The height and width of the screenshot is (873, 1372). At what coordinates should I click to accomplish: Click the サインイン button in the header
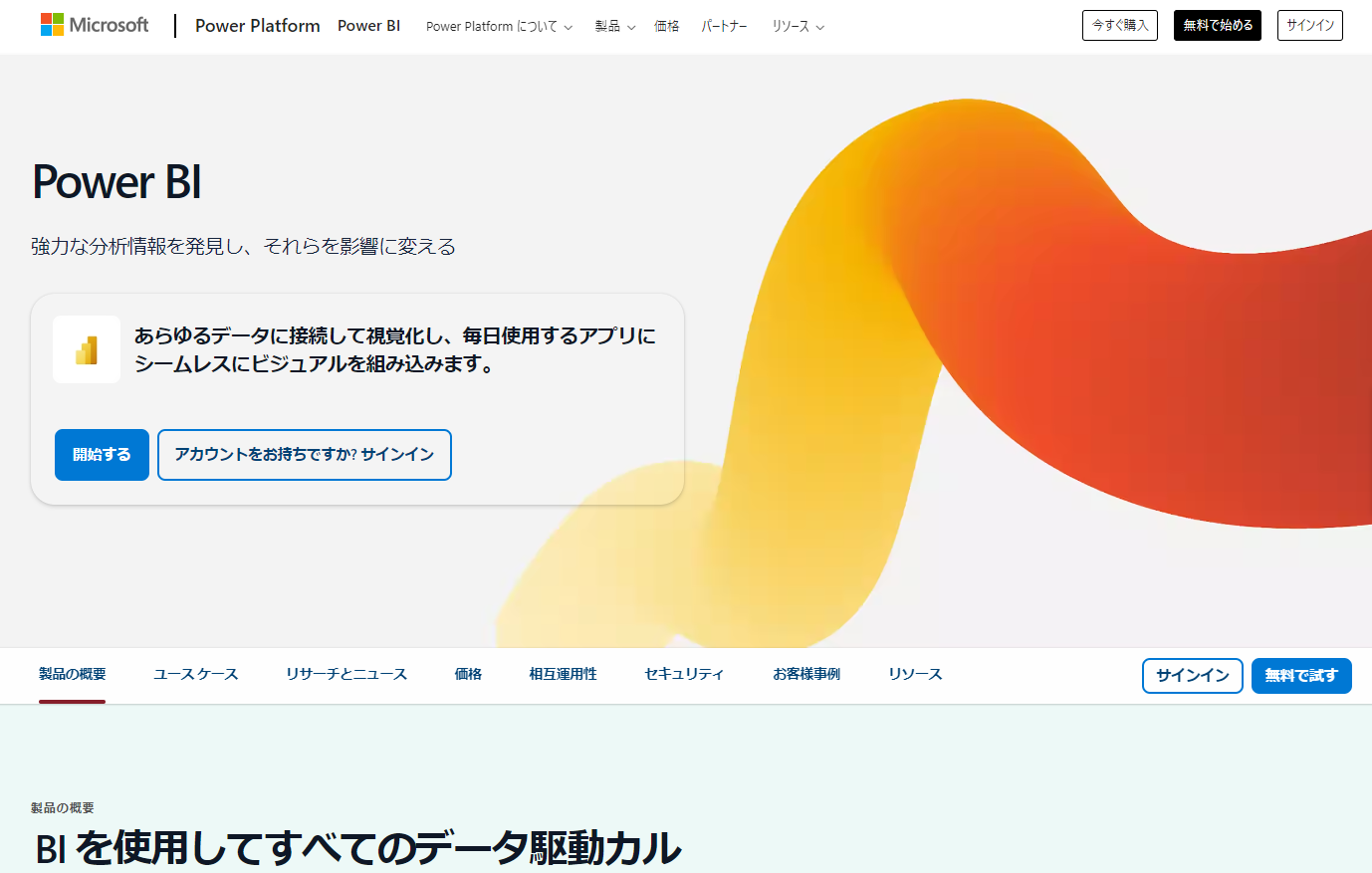[1310, 26]
